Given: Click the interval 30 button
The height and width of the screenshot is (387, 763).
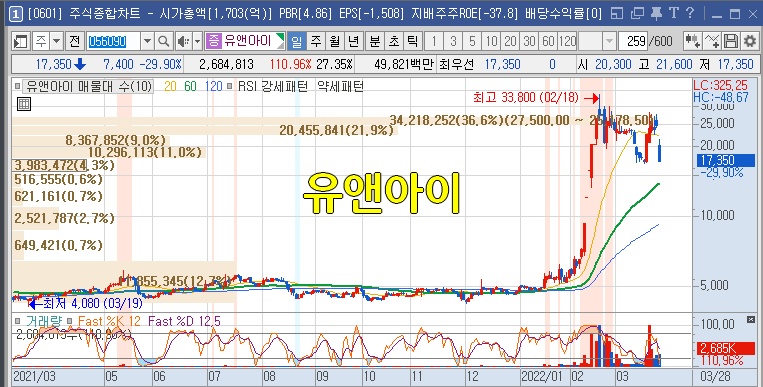Looking at the screenshot, I should point(529,41).
